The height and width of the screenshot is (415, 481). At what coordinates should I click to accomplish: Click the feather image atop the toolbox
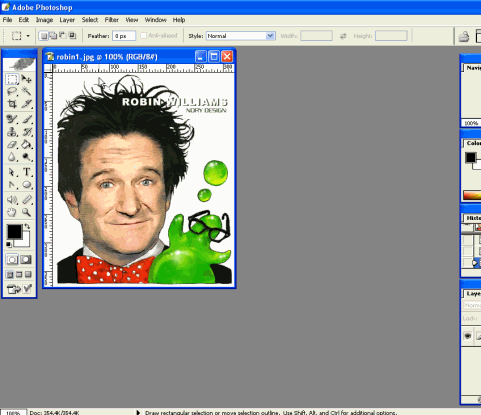point(19,64)
